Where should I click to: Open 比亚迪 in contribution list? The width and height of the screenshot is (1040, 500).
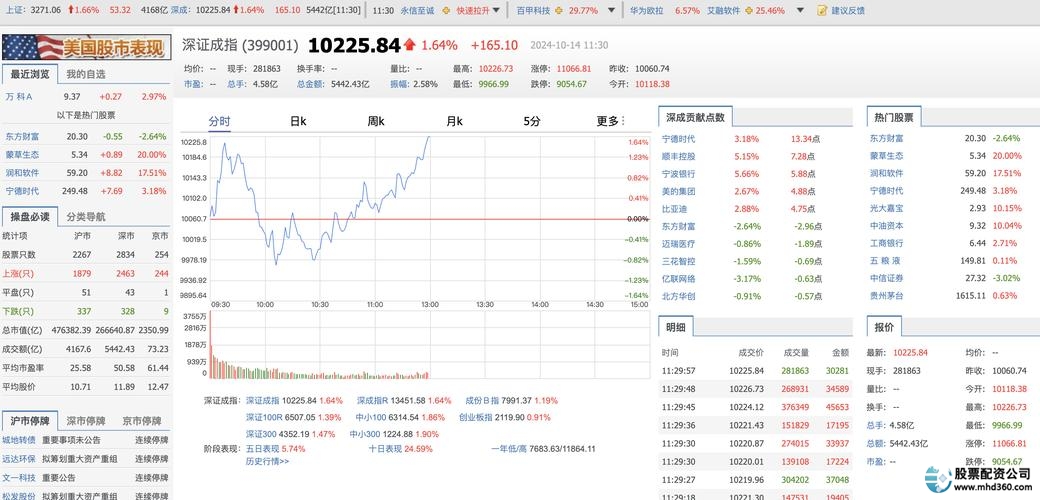pyautogui.click(x=675, y=209)
